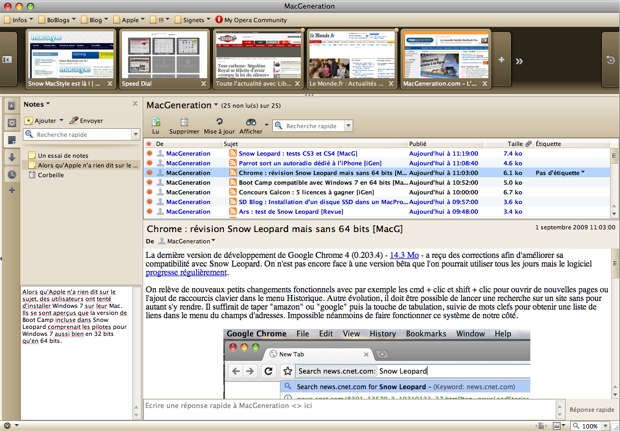Open the Blog bookmarks folder
Viewport: 620px width, 431px height.
point(95,20)
